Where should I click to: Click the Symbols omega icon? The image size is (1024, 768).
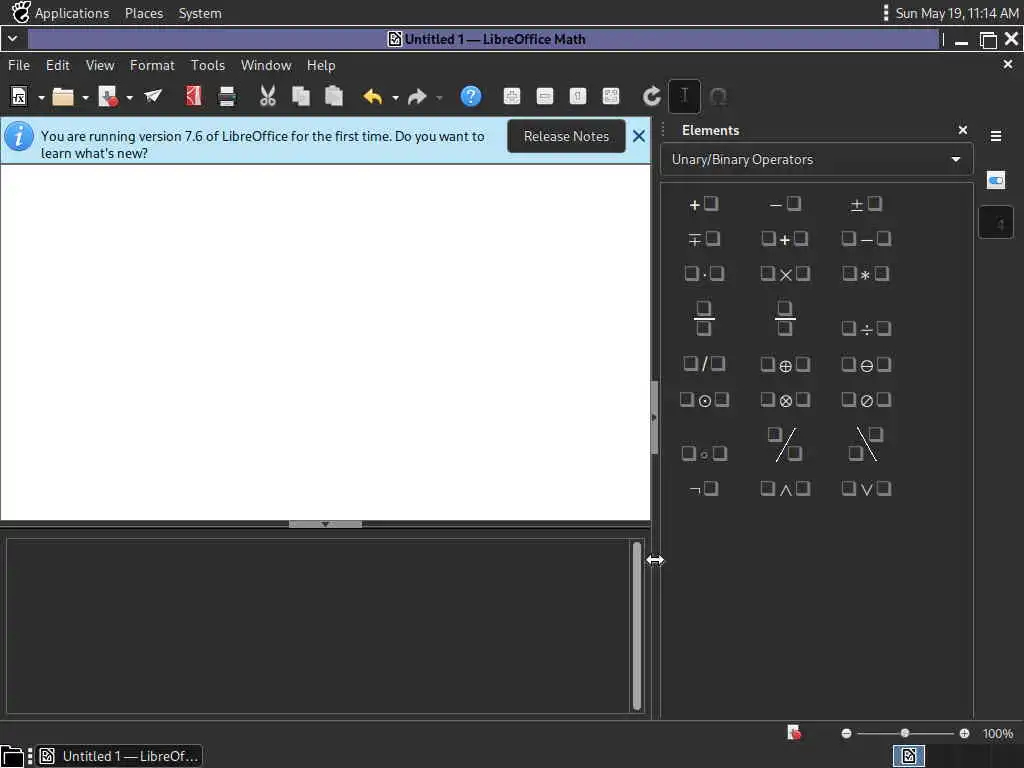718,97
